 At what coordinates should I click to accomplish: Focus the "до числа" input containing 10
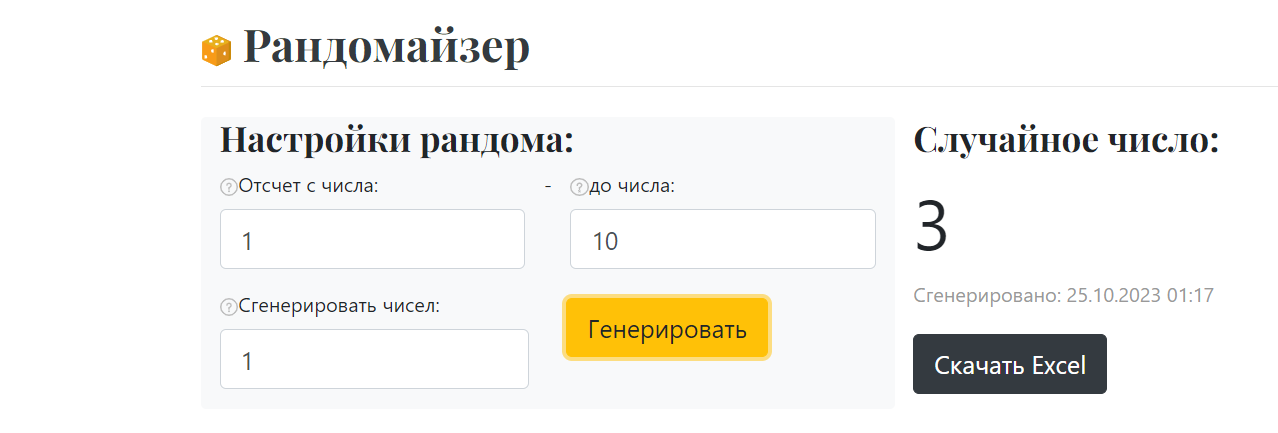[x=723, y=239]
